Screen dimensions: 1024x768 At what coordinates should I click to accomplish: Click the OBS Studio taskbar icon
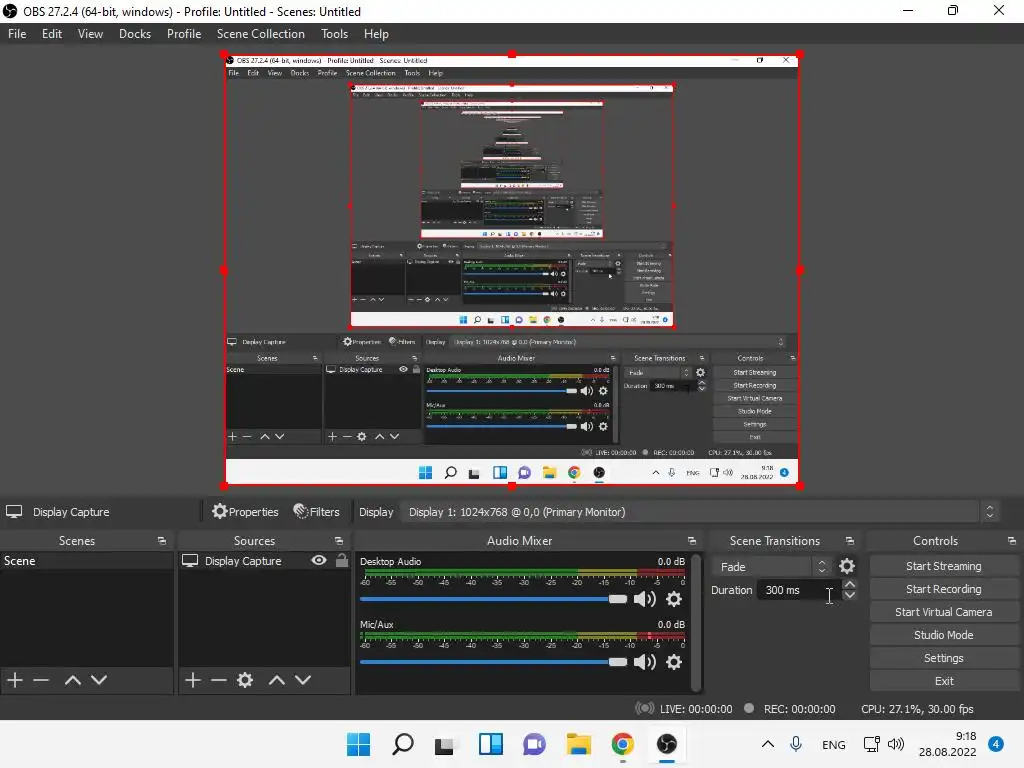[667, 744]
